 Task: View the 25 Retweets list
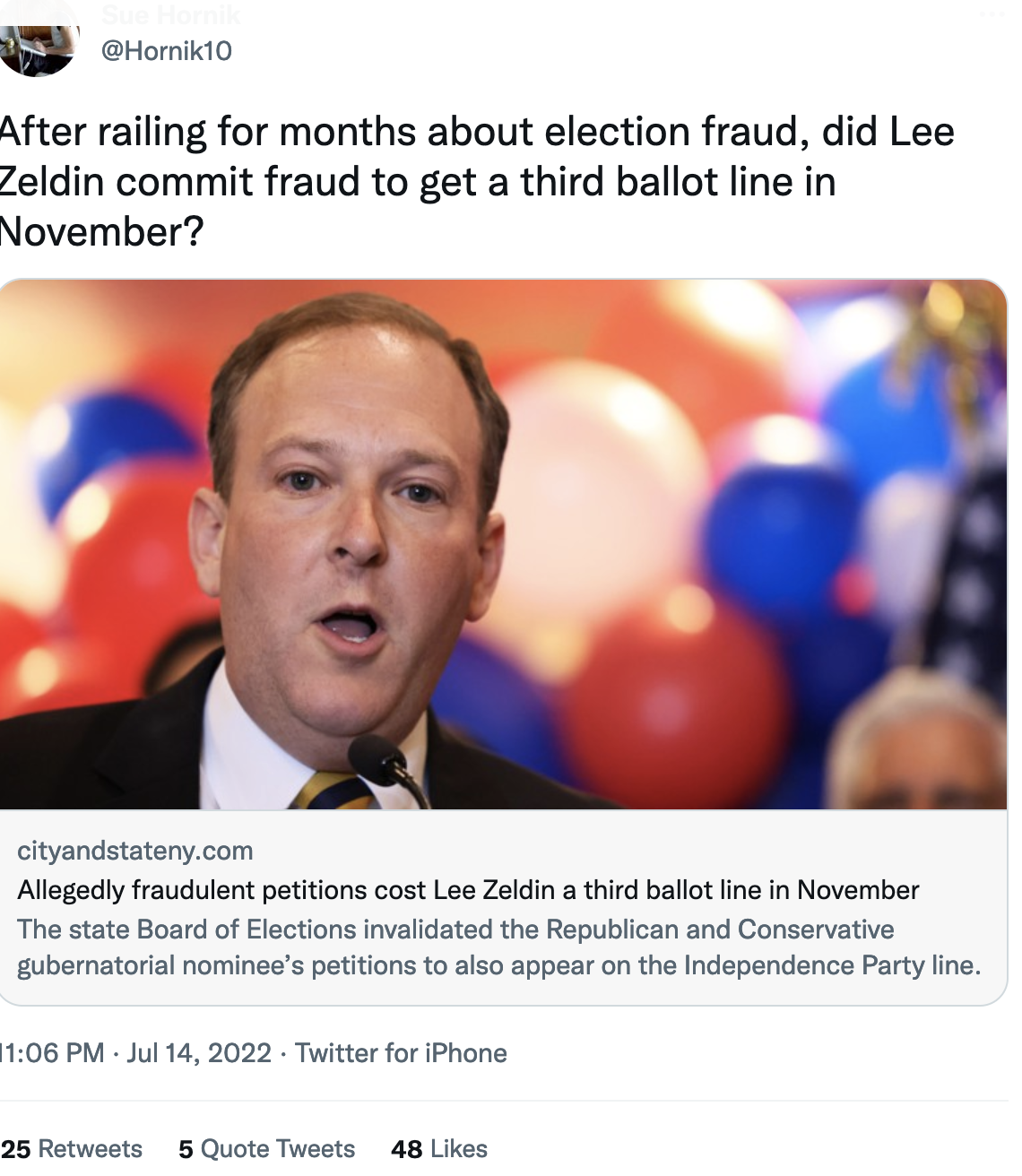pos(72,1148)
